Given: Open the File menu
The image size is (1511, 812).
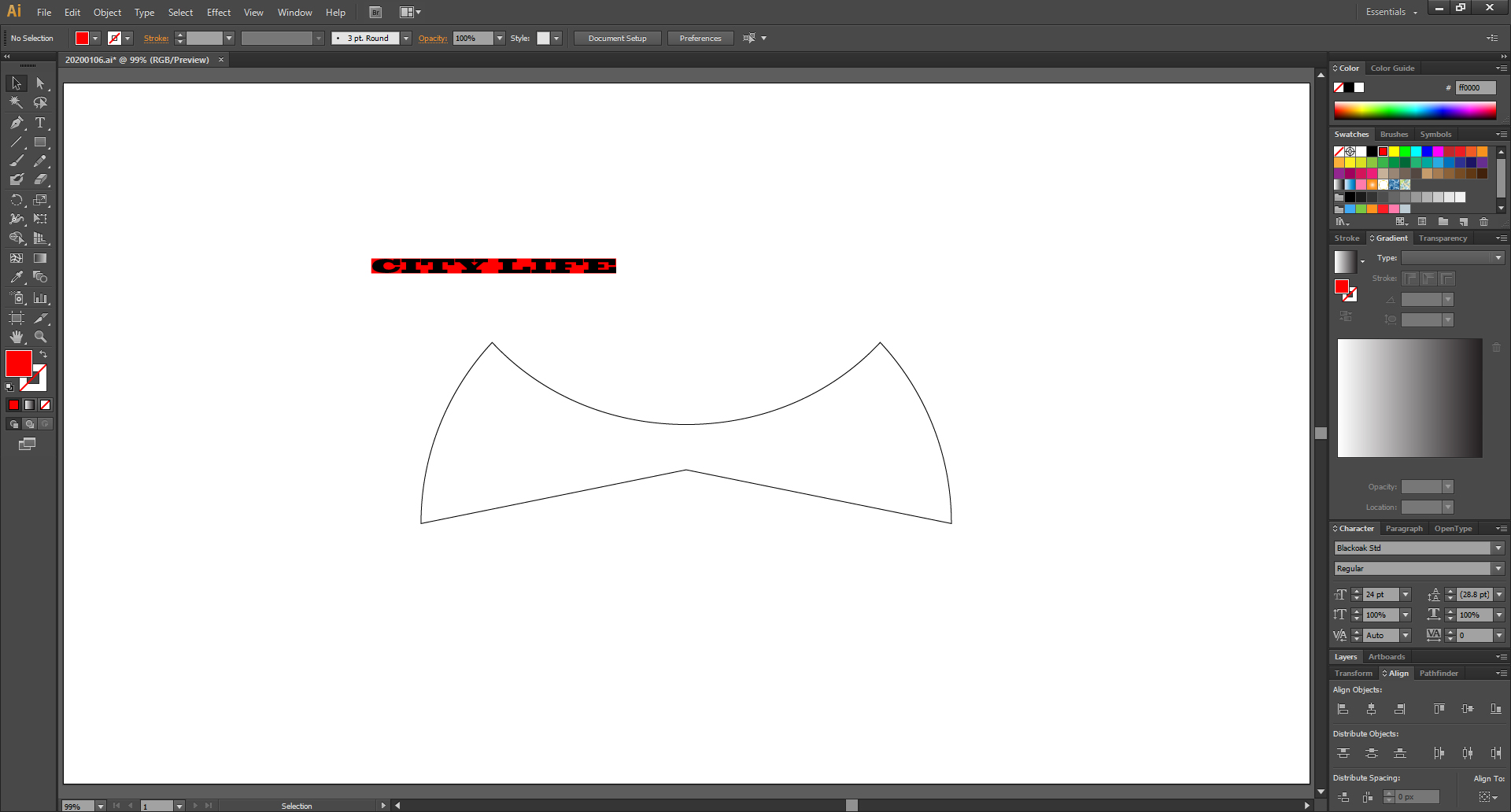Looking at the screenshot, I should [x=44, y=13].
